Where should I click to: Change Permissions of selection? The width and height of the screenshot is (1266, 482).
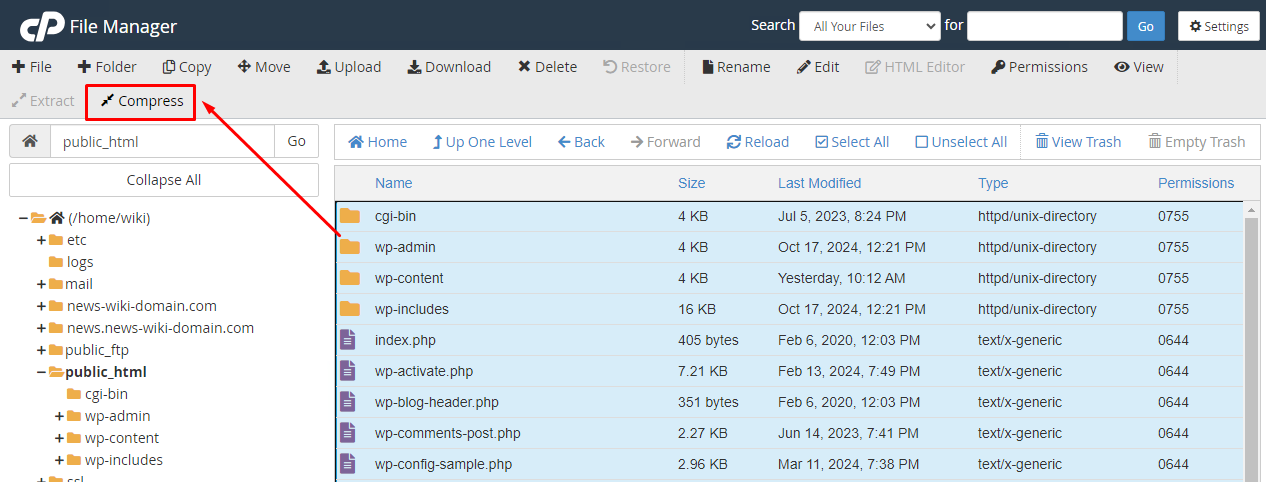[1039, 67]
